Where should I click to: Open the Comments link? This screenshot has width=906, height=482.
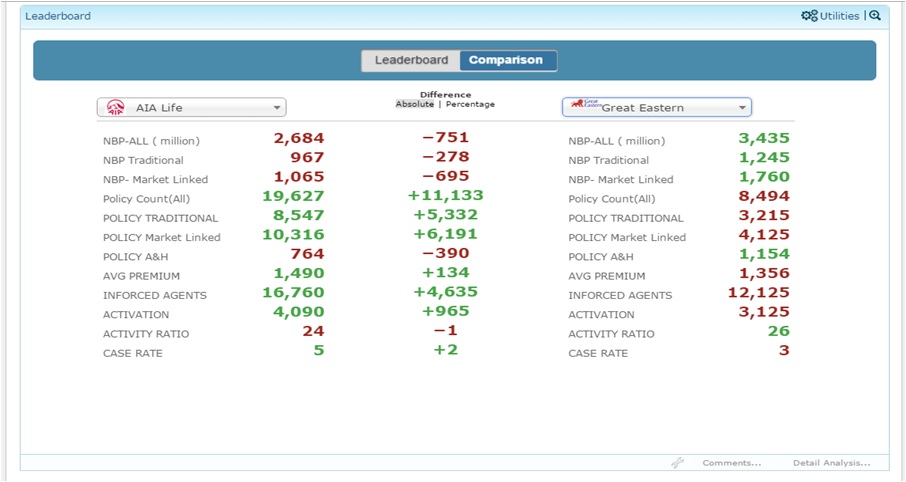tap(731, 463)
